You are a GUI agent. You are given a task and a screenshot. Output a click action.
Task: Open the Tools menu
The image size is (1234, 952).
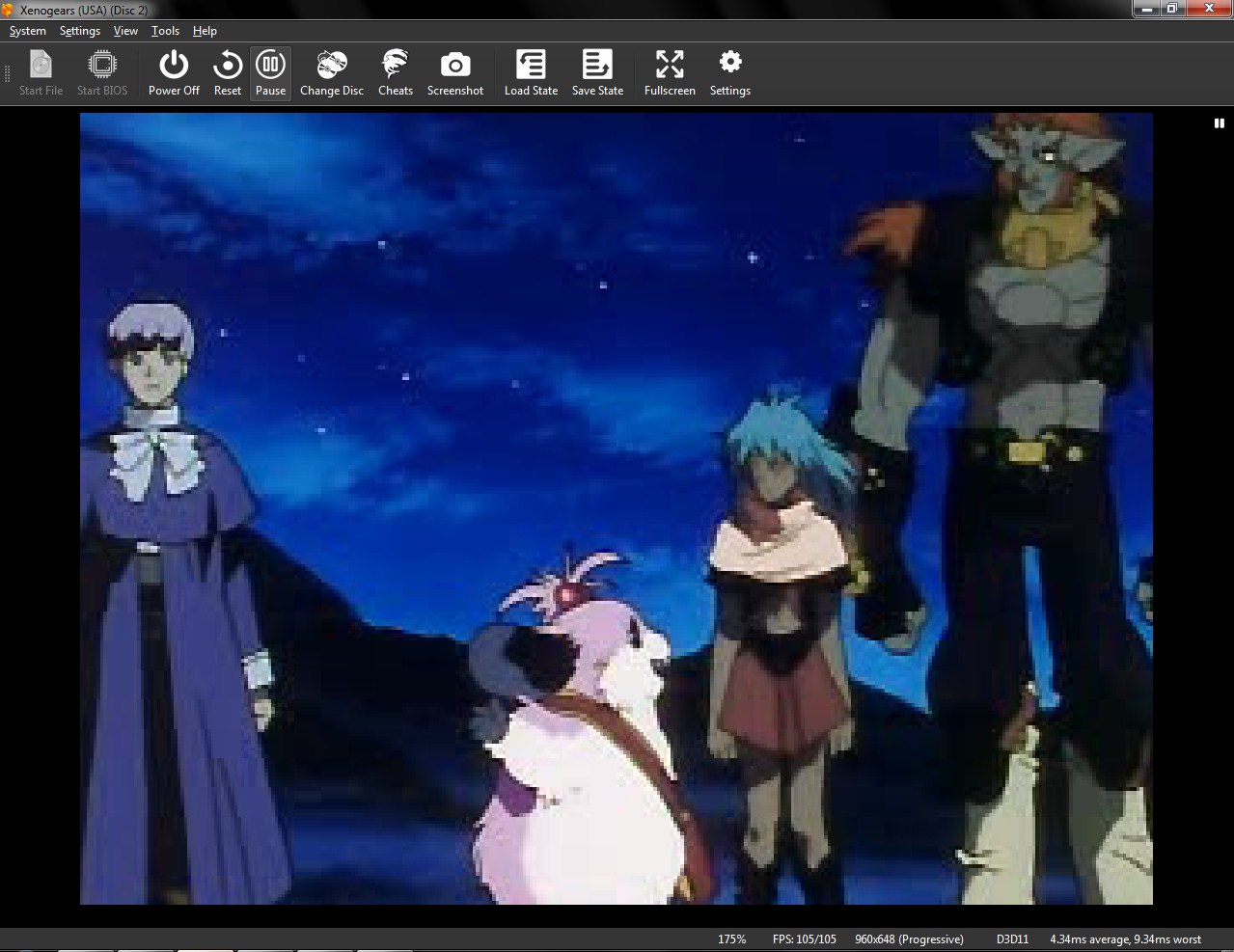(165, 31)
